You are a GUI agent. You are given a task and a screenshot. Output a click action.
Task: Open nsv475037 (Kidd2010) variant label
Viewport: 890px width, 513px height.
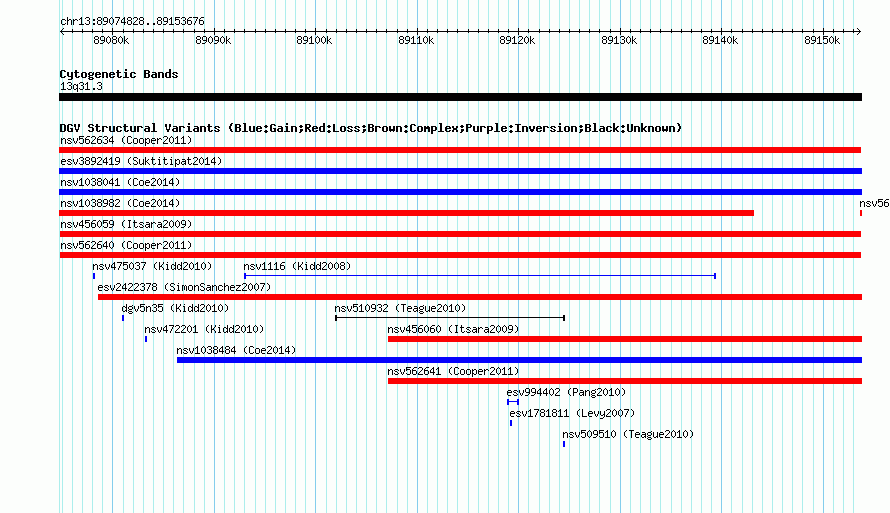point(152,266)
